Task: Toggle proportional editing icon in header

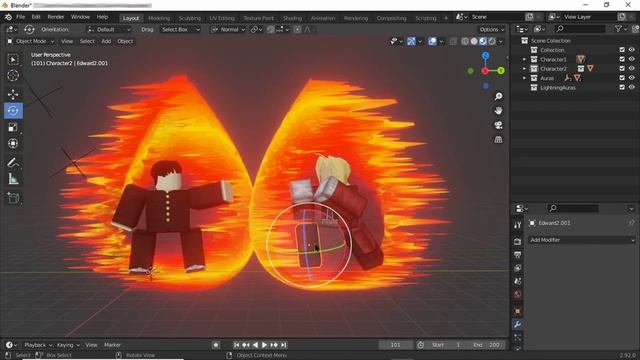Action: [x=298, y=29]
